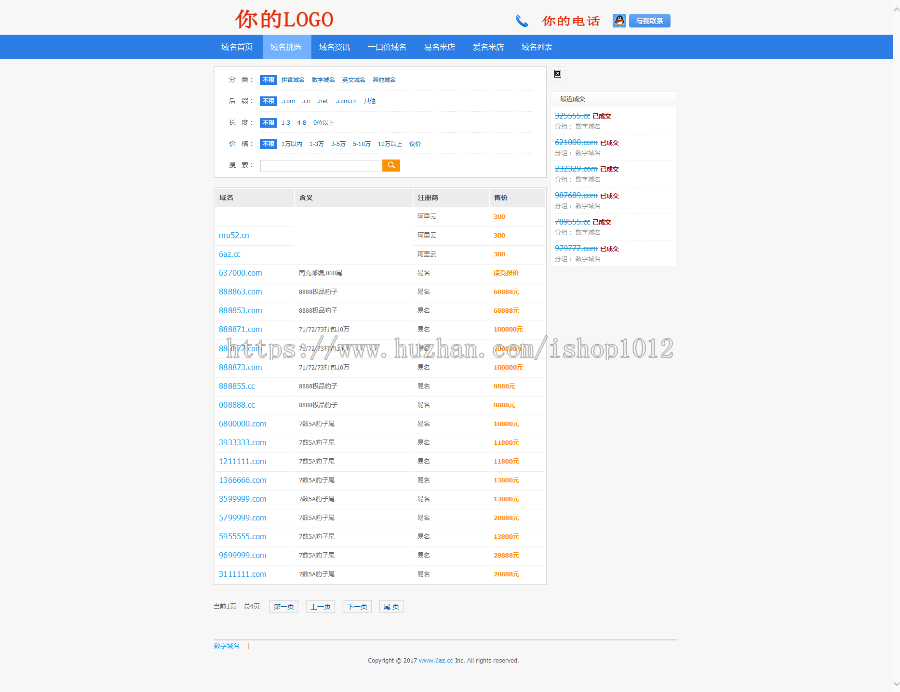Open www.6az.cc link in copyright footer
Screen dimensions: 900x692
436,660
